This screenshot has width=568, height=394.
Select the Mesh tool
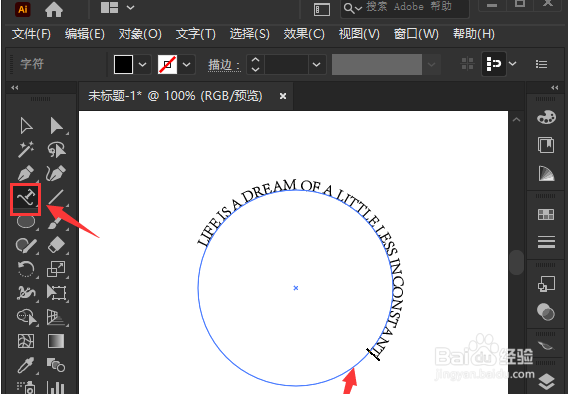(x=26, y=341)
